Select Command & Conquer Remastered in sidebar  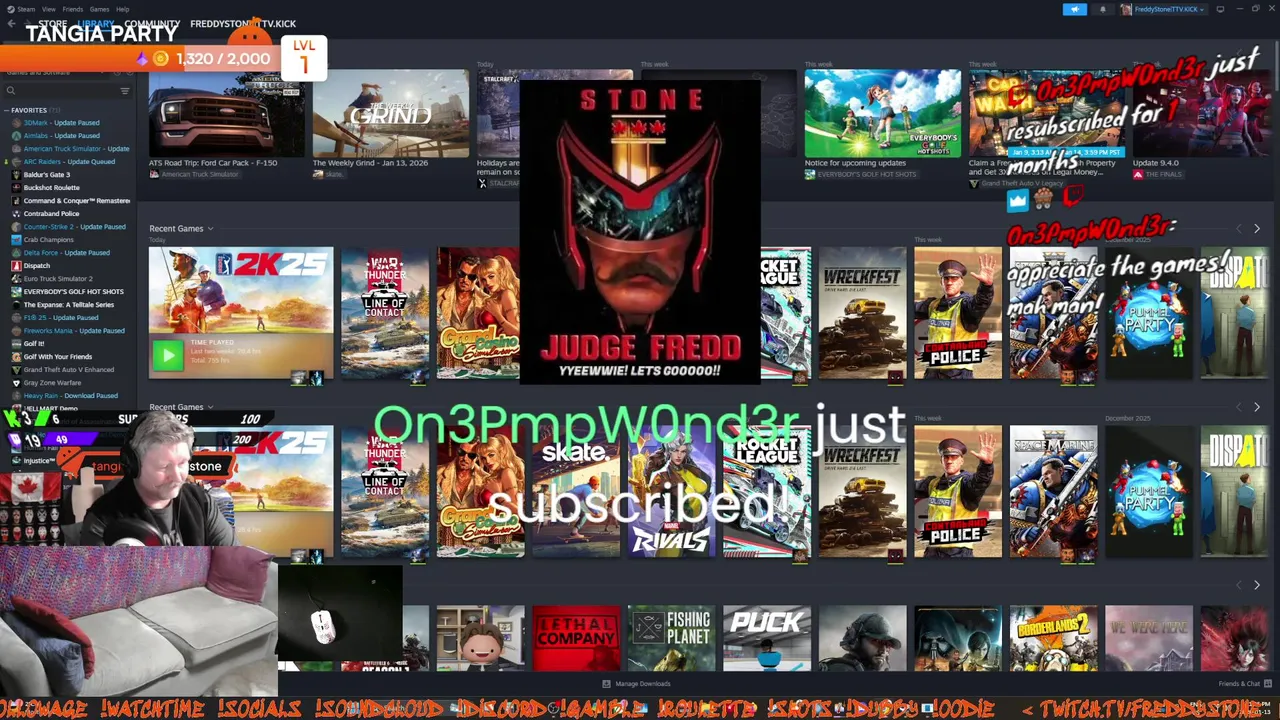tap(77, 201)
